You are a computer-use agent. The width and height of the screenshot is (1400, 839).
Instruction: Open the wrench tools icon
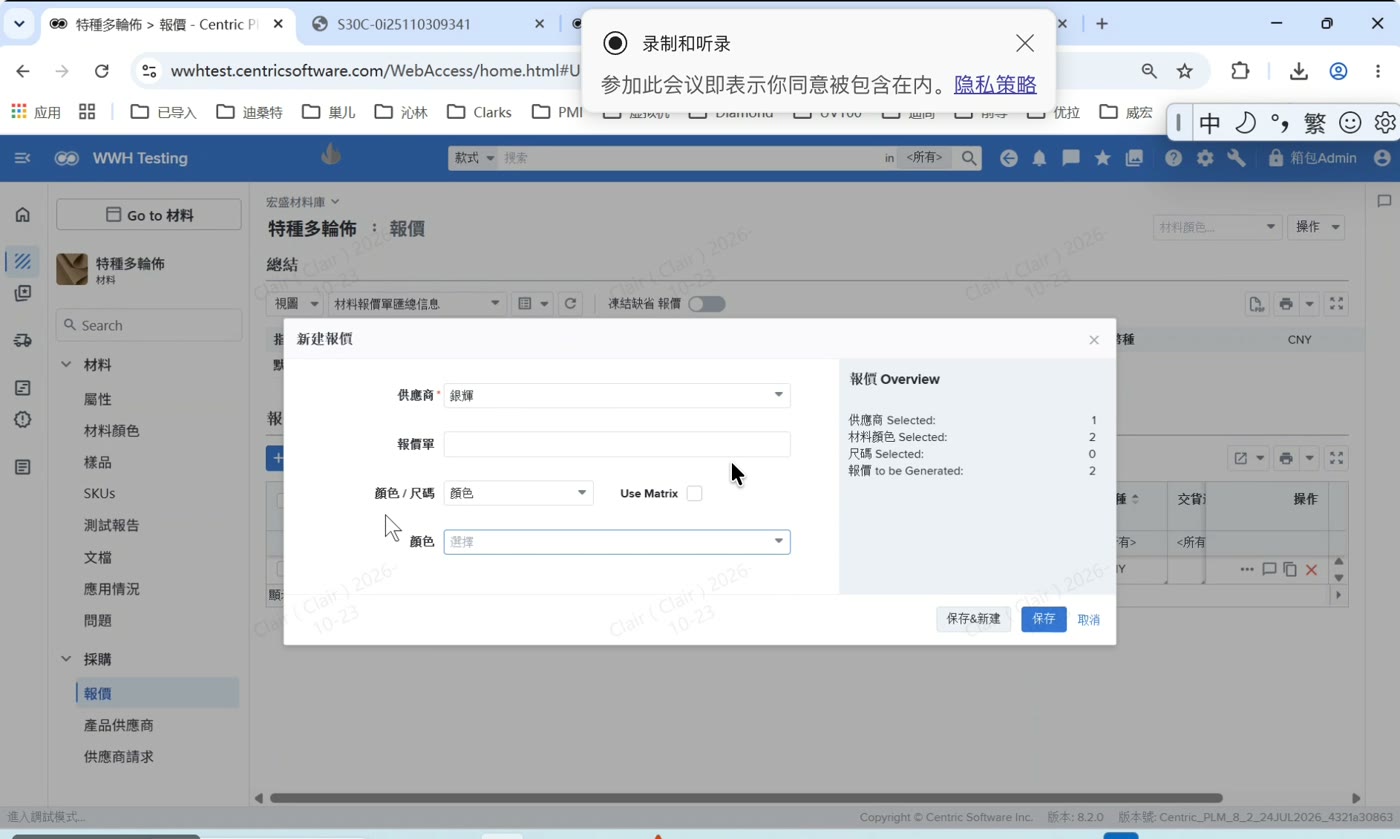pyautogui.click(x=1236, y=158)
